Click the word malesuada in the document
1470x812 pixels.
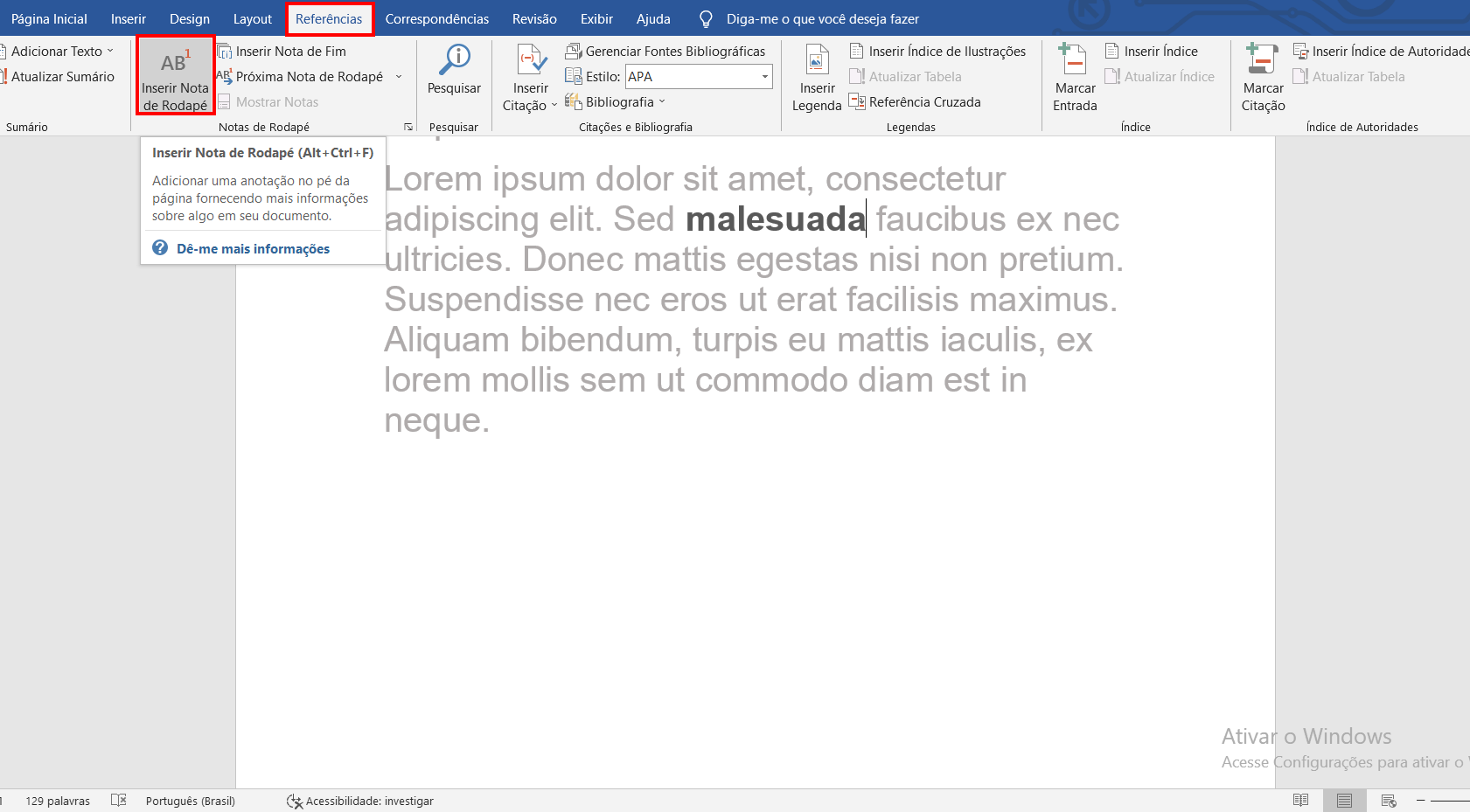coord(776,219)
